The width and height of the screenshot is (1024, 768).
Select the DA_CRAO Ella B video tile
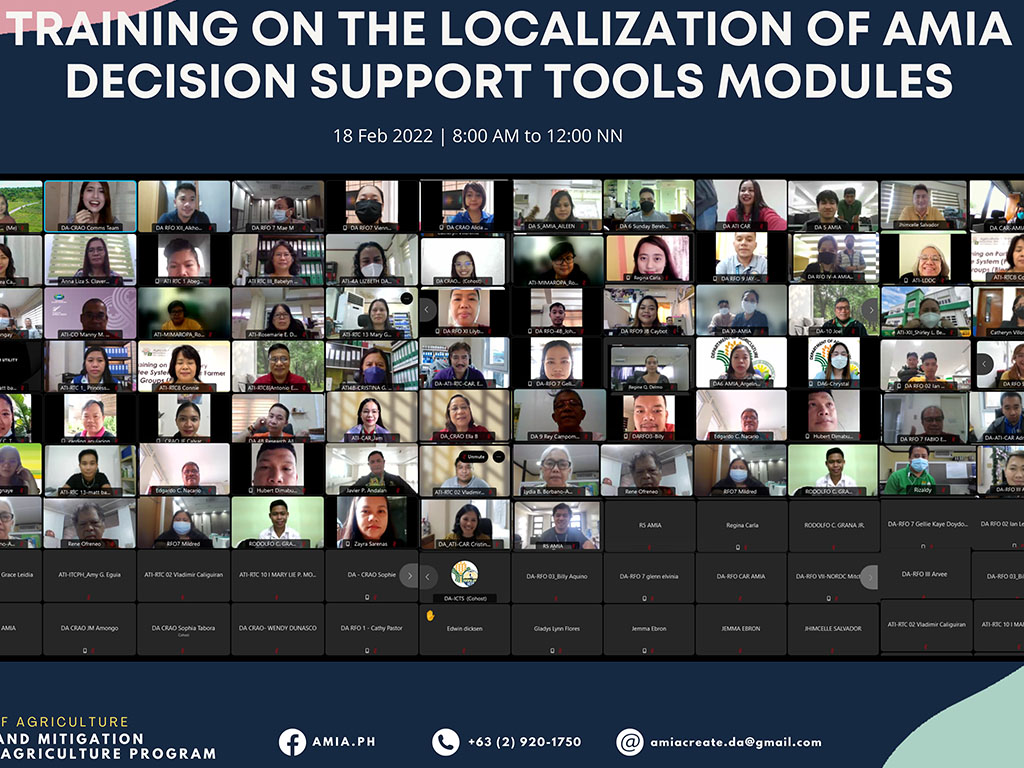464,415
